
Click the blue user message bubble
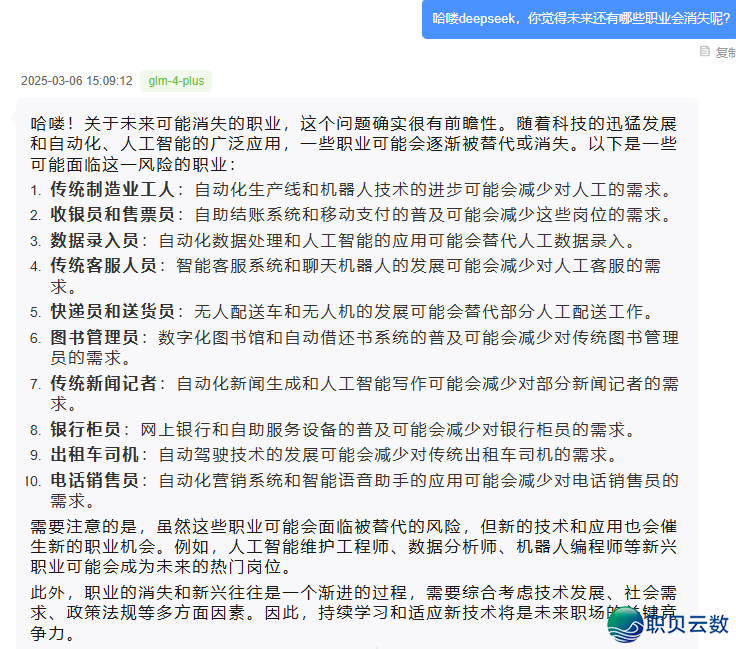pos(579,19)
